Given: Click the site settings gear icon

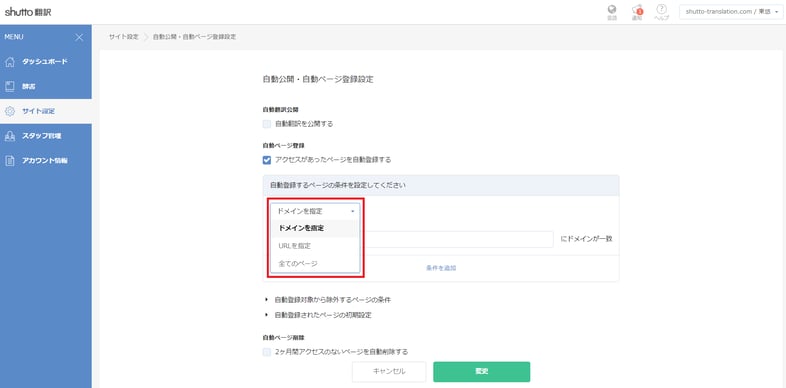Looking at the screenshot, I should tap(10, 111).
